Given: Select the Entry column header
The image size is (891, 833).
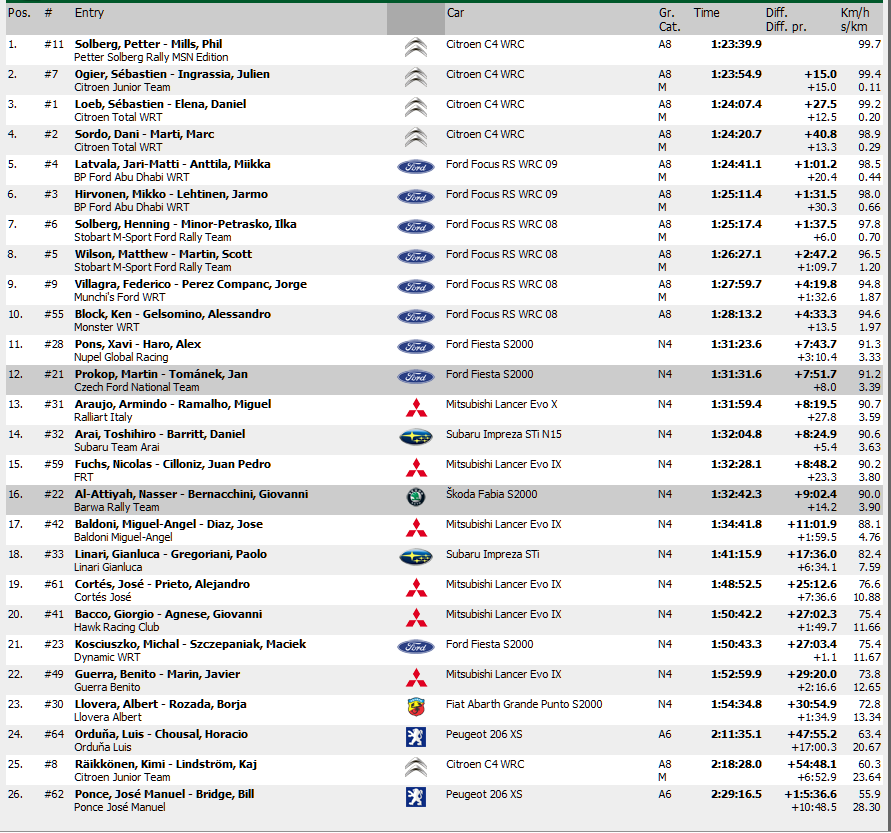Looking at the screenshot, I should [x=89, y=13].
